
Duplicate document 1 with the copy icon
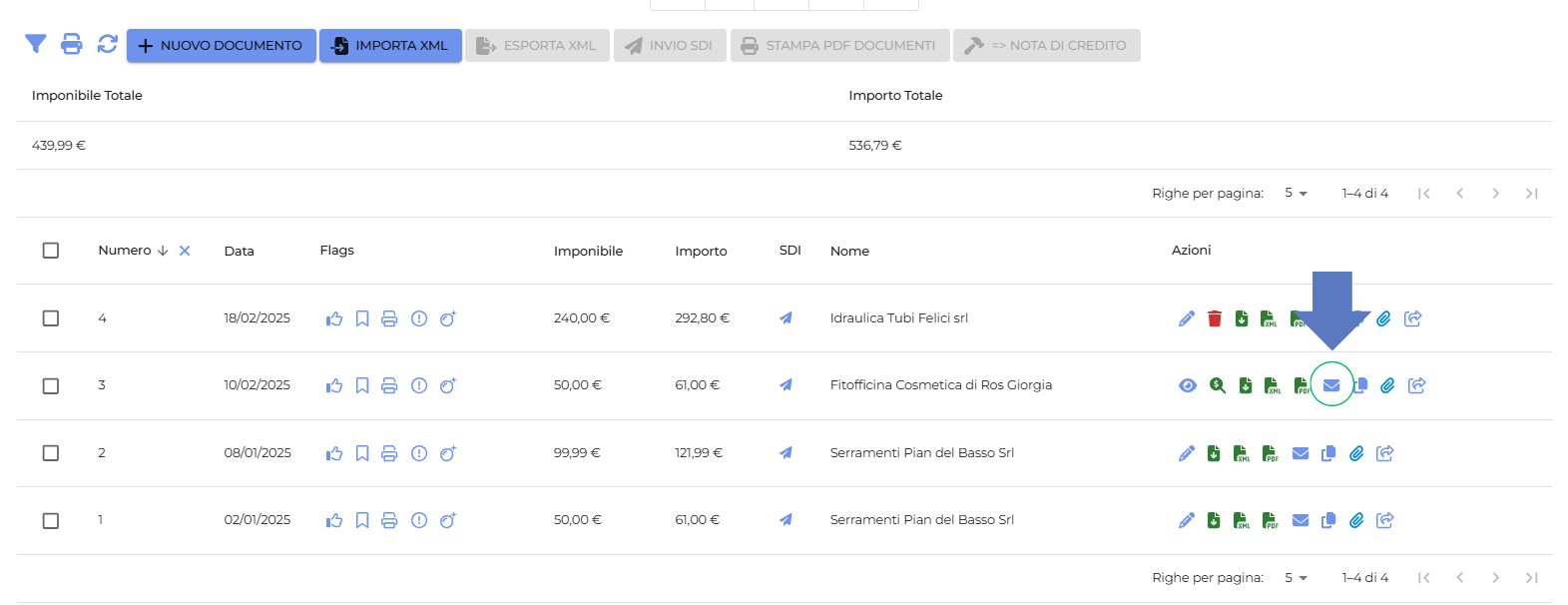(1327, 520)
